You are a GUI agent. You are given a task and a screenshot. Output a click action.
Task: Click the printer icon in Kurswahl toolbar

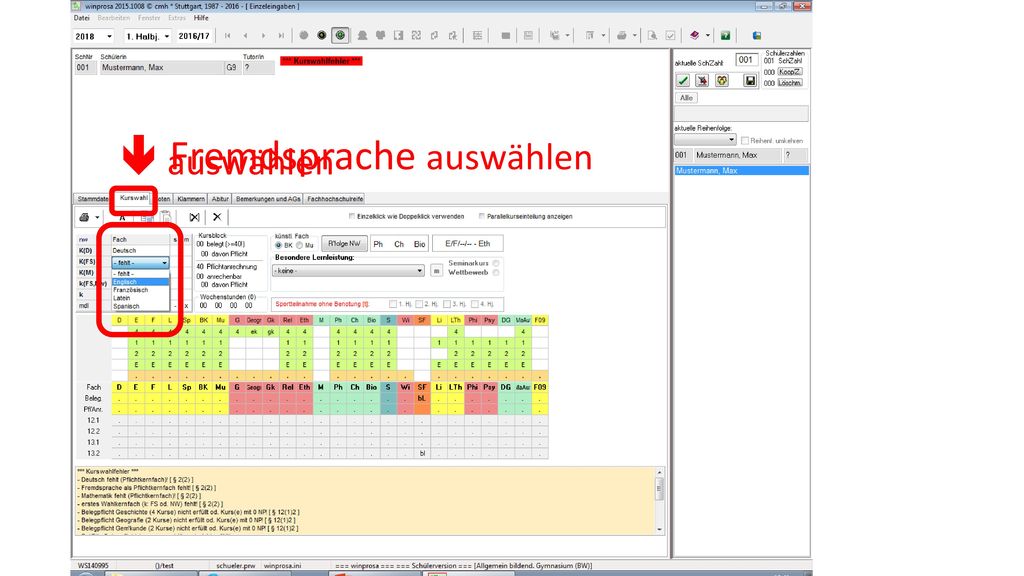point(84,217)
